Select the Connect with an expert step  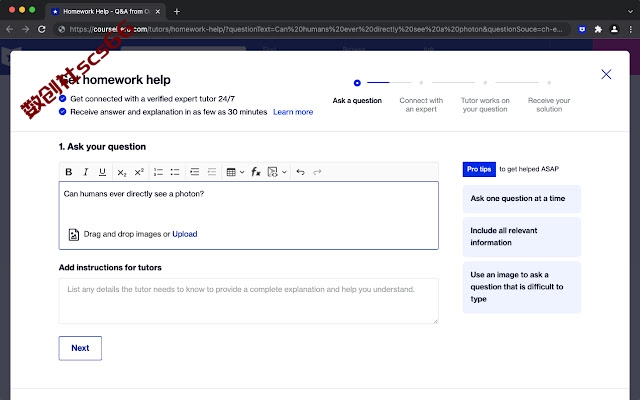tap(421, 104)
